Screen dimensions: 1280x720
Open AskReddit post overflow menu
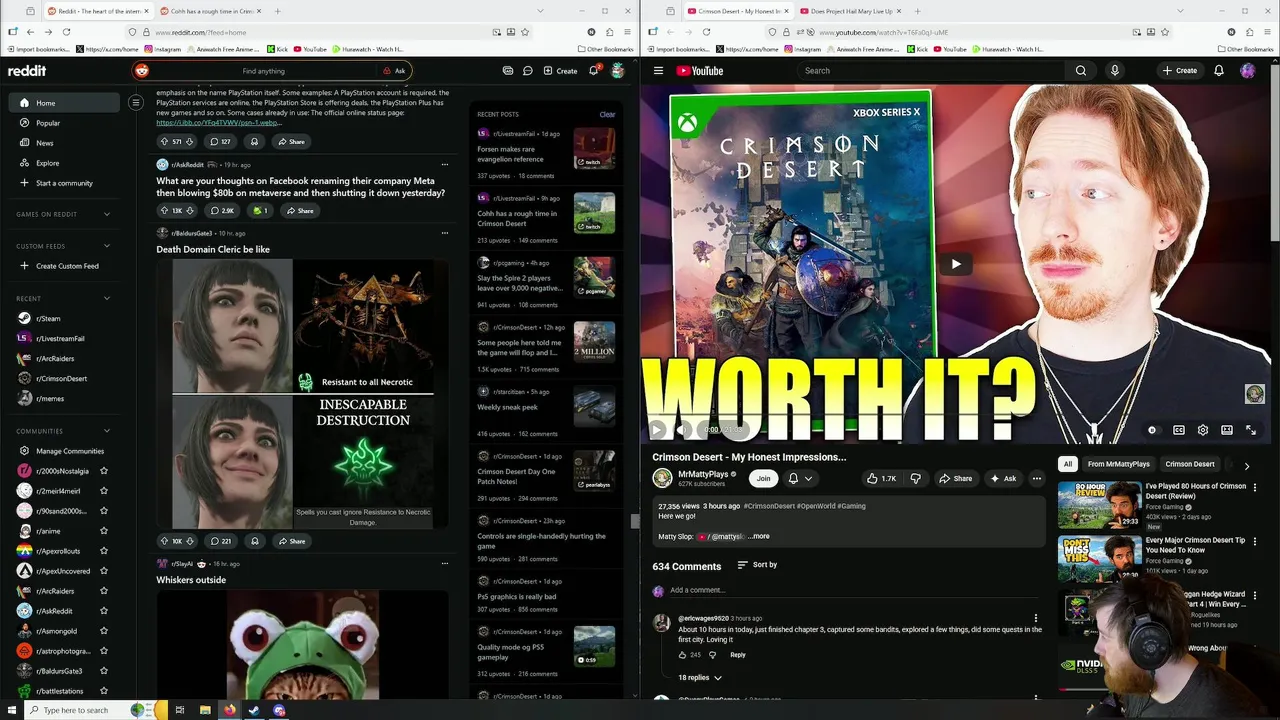click(x=445, y=165)
